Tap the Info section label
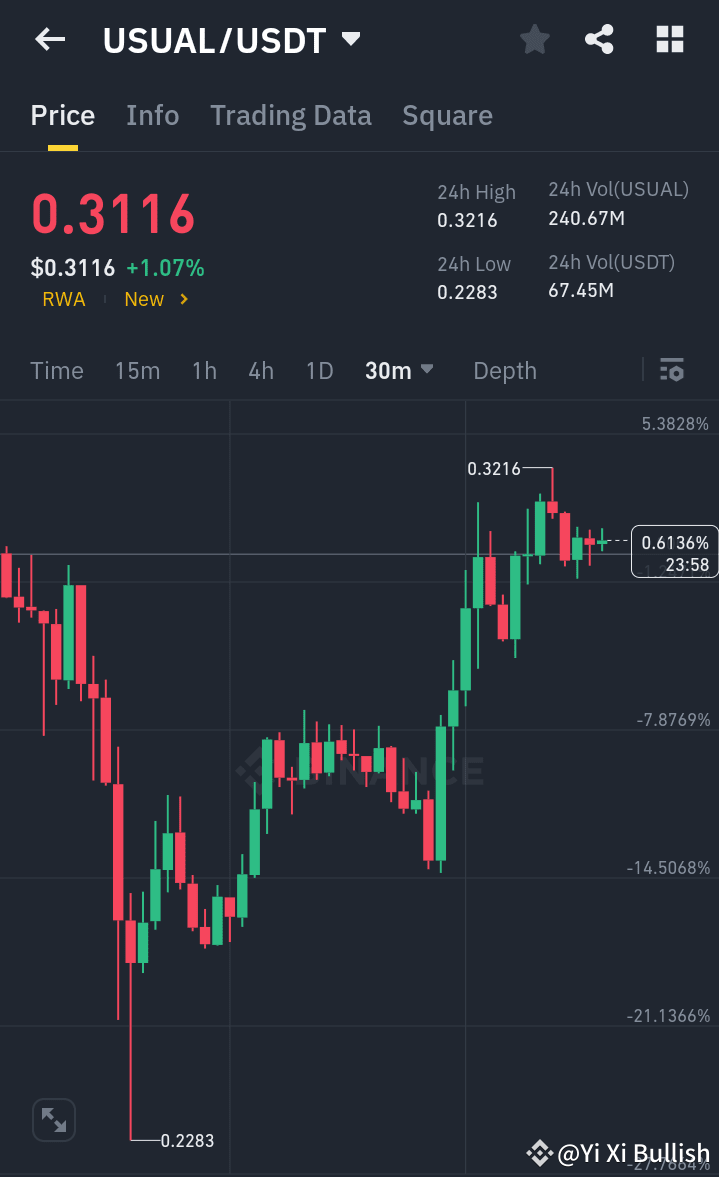 point(152,115)
